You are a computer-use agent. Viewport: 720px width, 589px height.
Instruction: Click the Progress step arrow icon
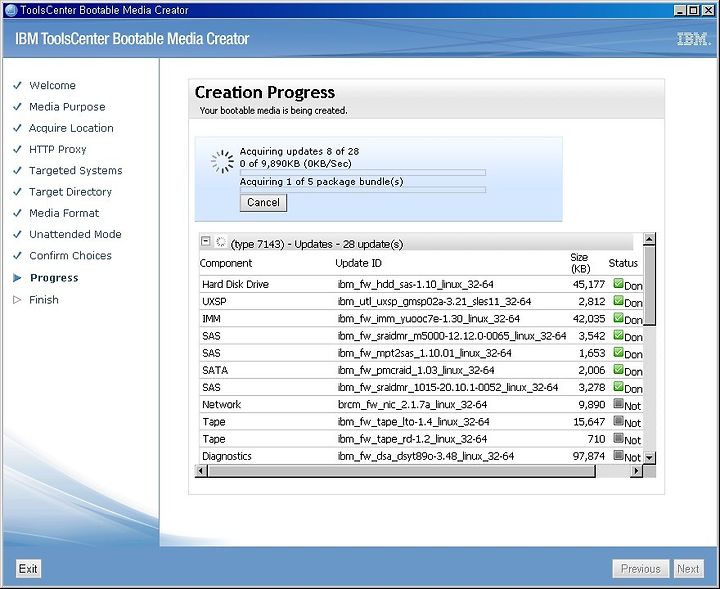pyautogui.click(x=17, y=278)
